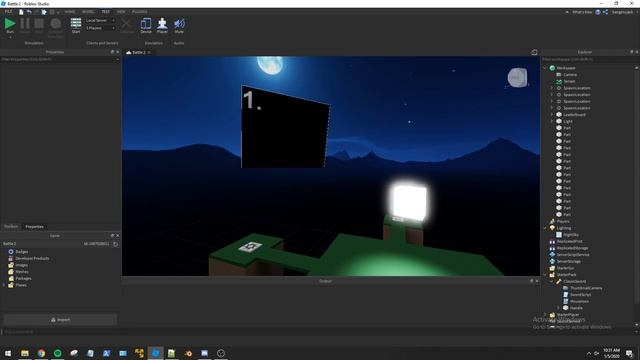
Task: Collapse the StarterPack node
Action: [545, 275]
